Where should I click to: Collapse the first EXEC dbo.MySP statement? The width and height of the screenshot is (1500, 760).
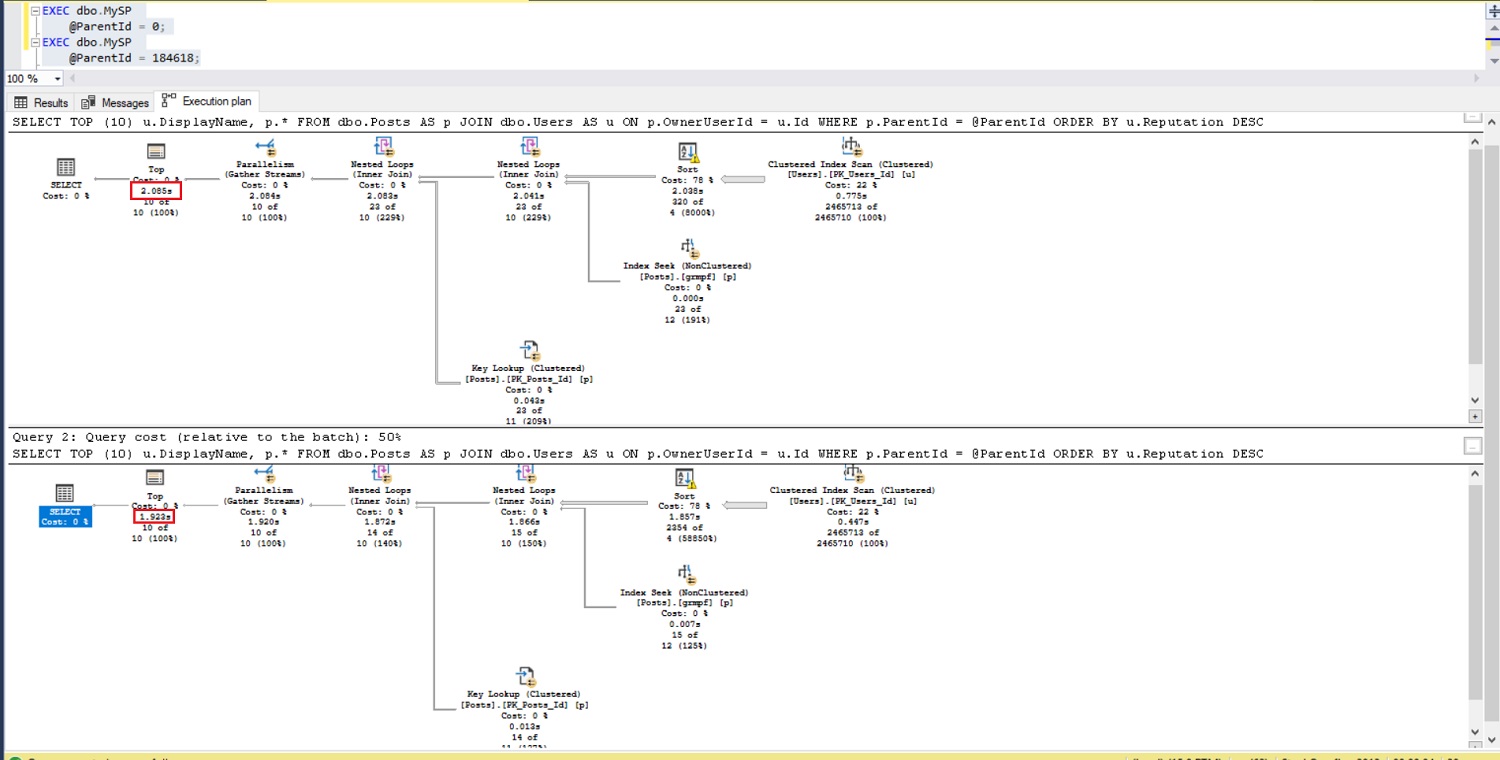pos(36,11)
